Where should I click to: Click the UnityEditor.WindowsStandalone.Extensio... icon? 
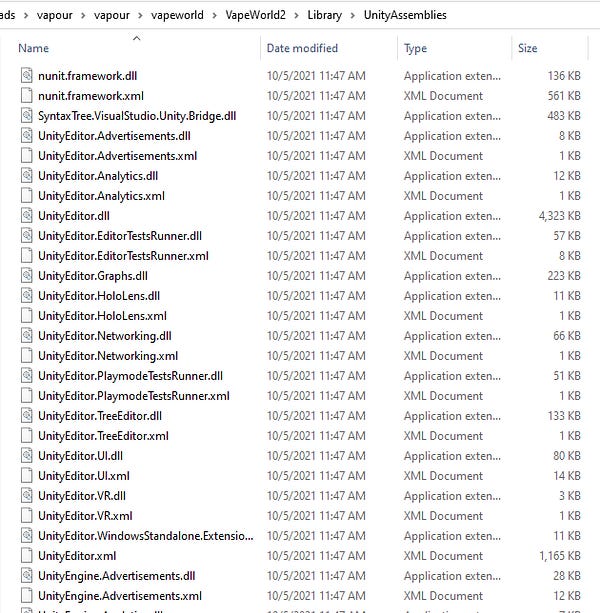(x=27, y=536)
